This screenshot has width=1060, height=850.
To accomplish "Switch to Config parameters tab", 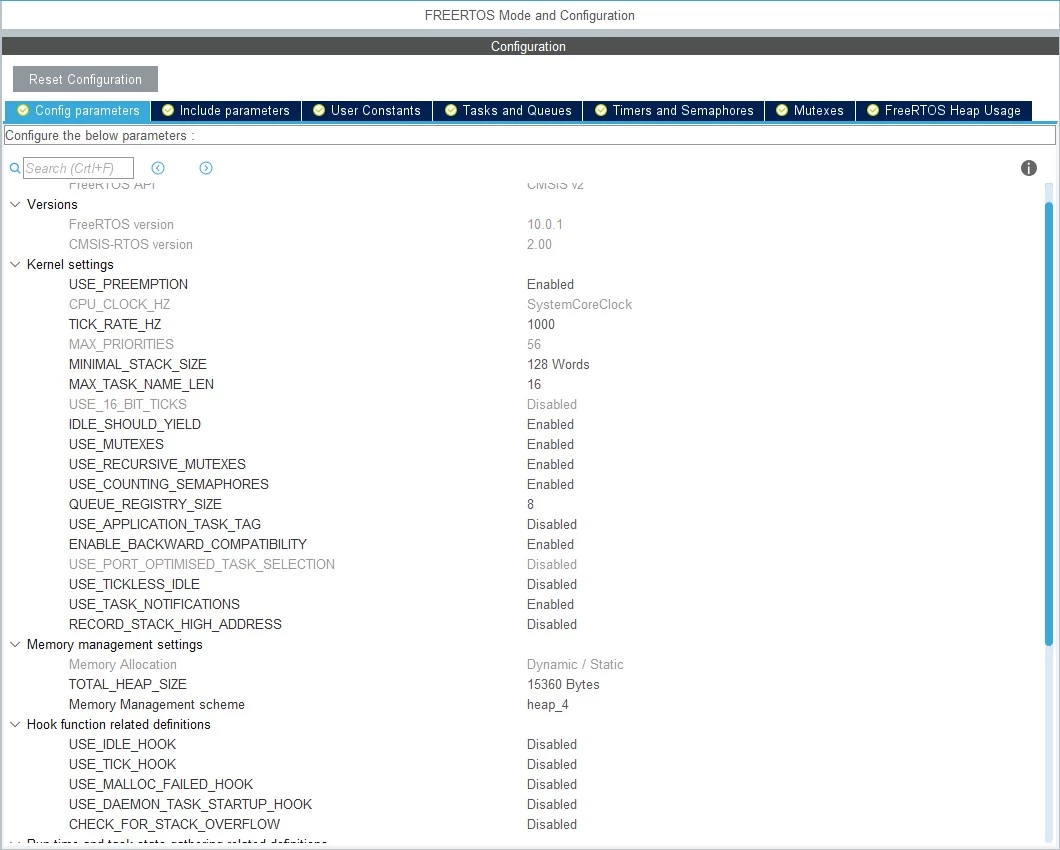I will click(x=78, y=110).
